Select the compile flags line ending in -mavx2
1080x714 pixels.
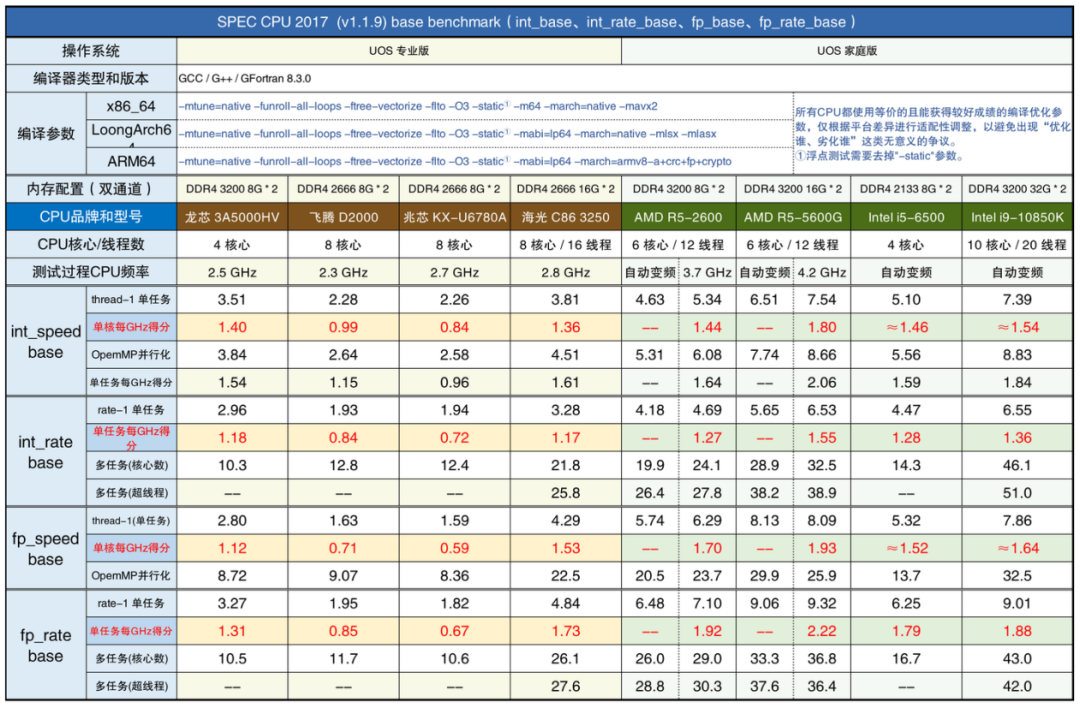pyautogui.click(x=418, y=106)
